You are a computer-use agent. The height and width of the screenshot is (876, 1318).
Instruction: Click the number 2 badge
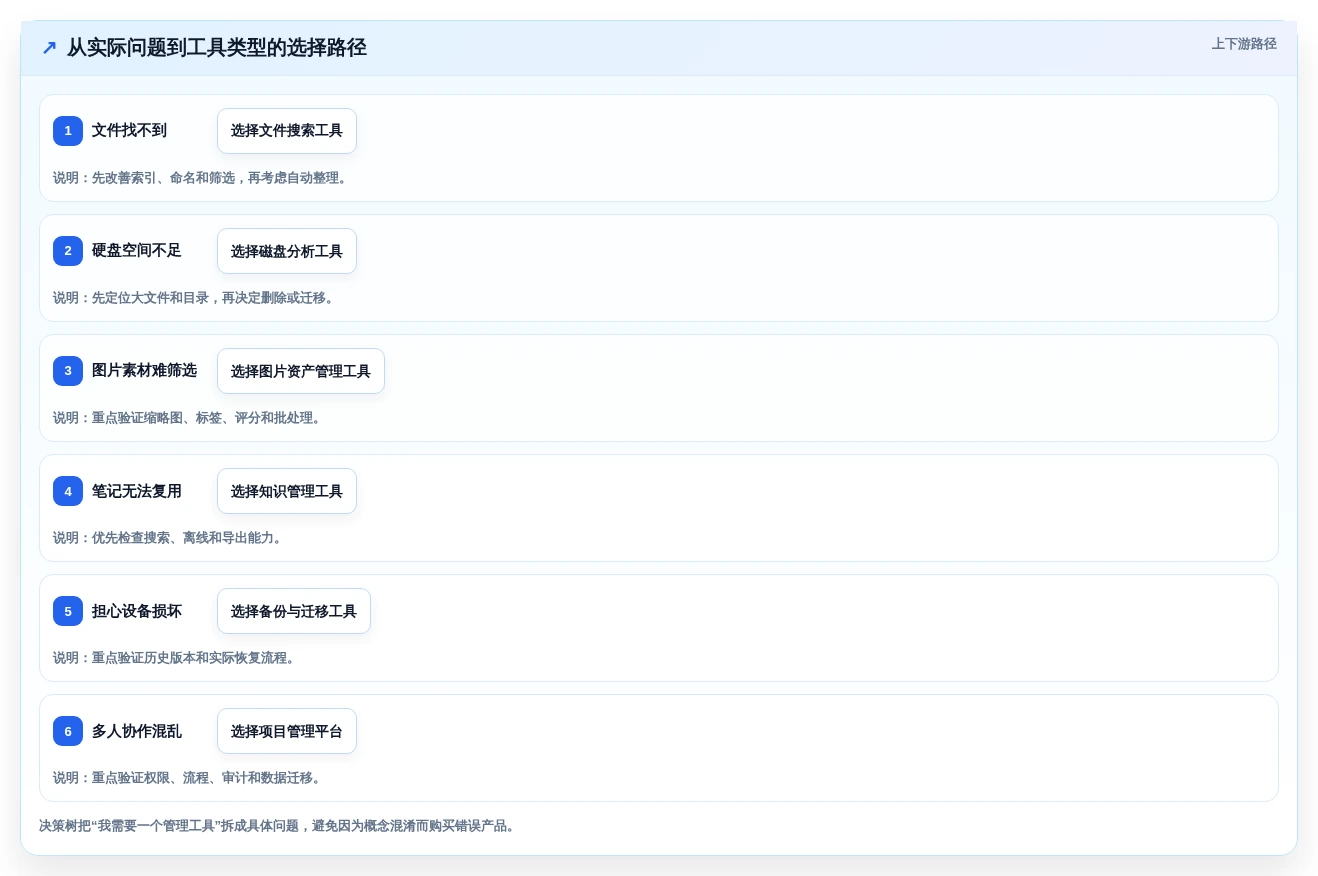pos(68,251)
